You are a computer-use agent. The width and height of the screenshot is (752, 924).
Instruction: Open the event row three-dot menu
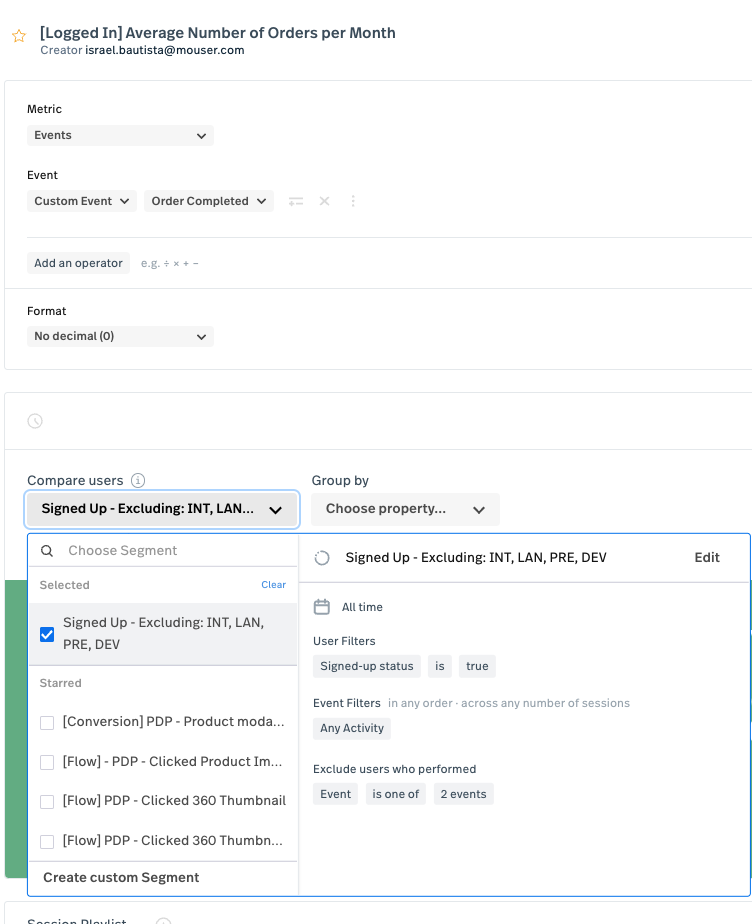tap(352, 201)
